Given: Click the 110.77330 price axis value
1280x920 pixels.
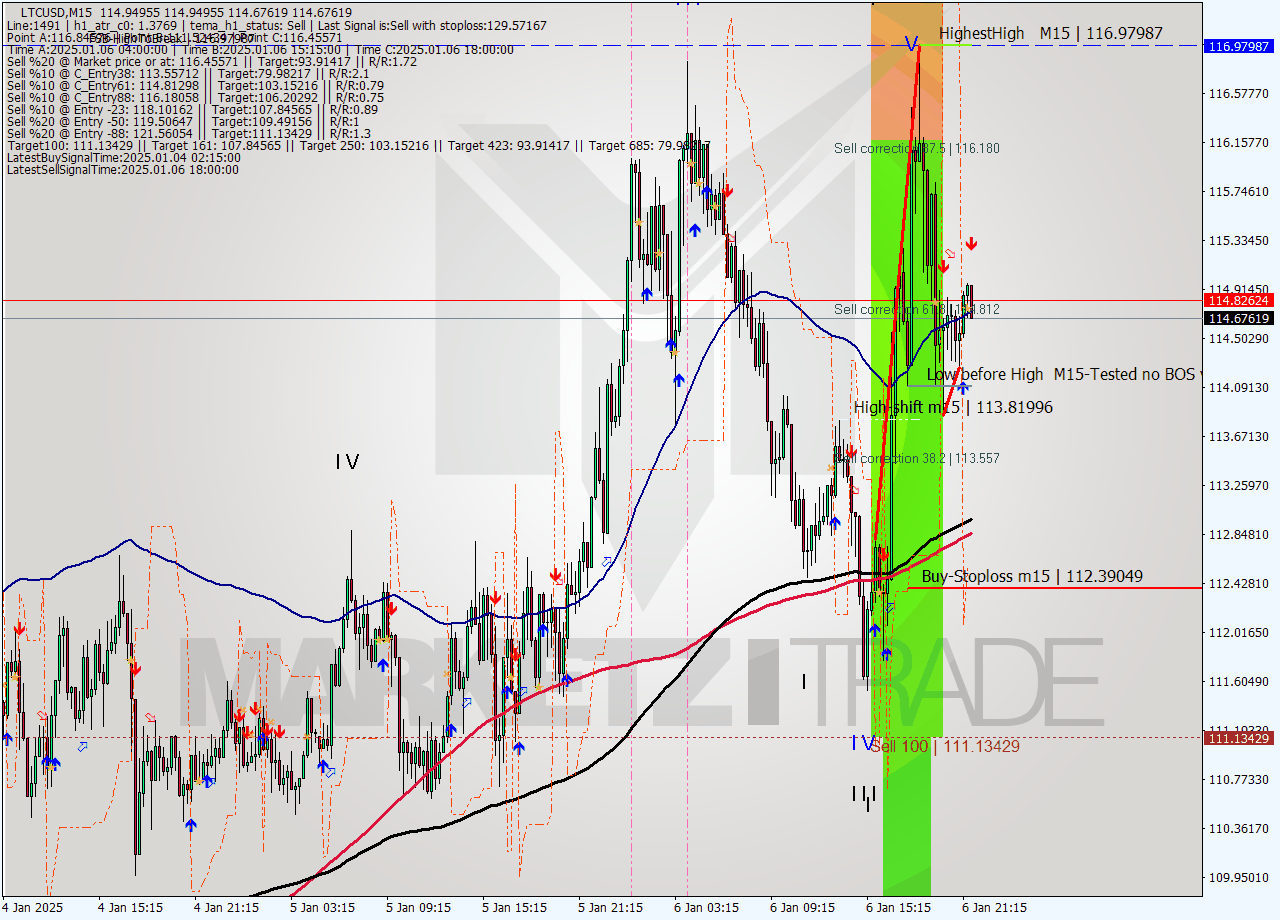Looking at the screenshot, I should pos(1239,780).
